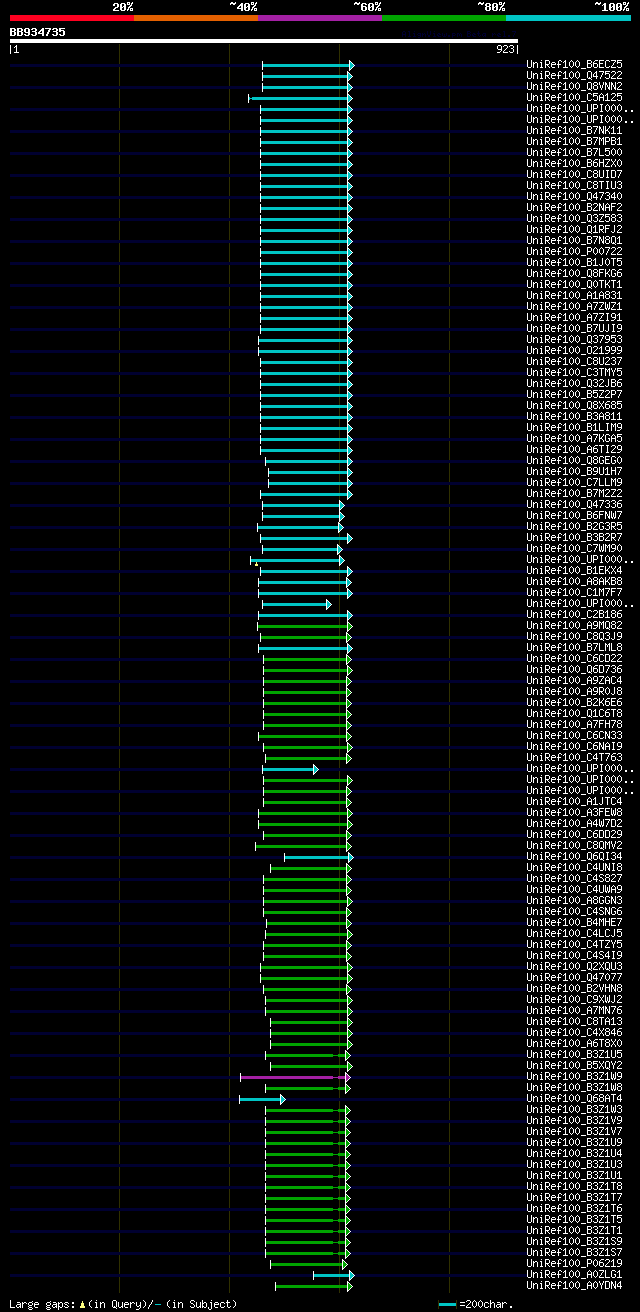
Task: Select hit label UniRef100_B3Z1W8
Action: pos(576,1087)
